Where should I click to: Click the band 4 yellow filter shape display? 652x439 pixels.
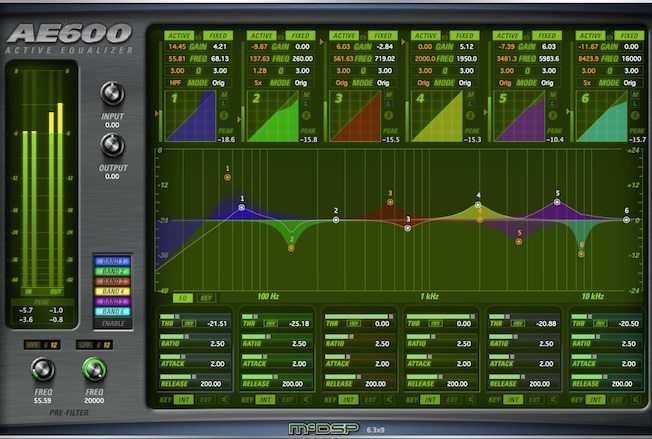point(436,116)
